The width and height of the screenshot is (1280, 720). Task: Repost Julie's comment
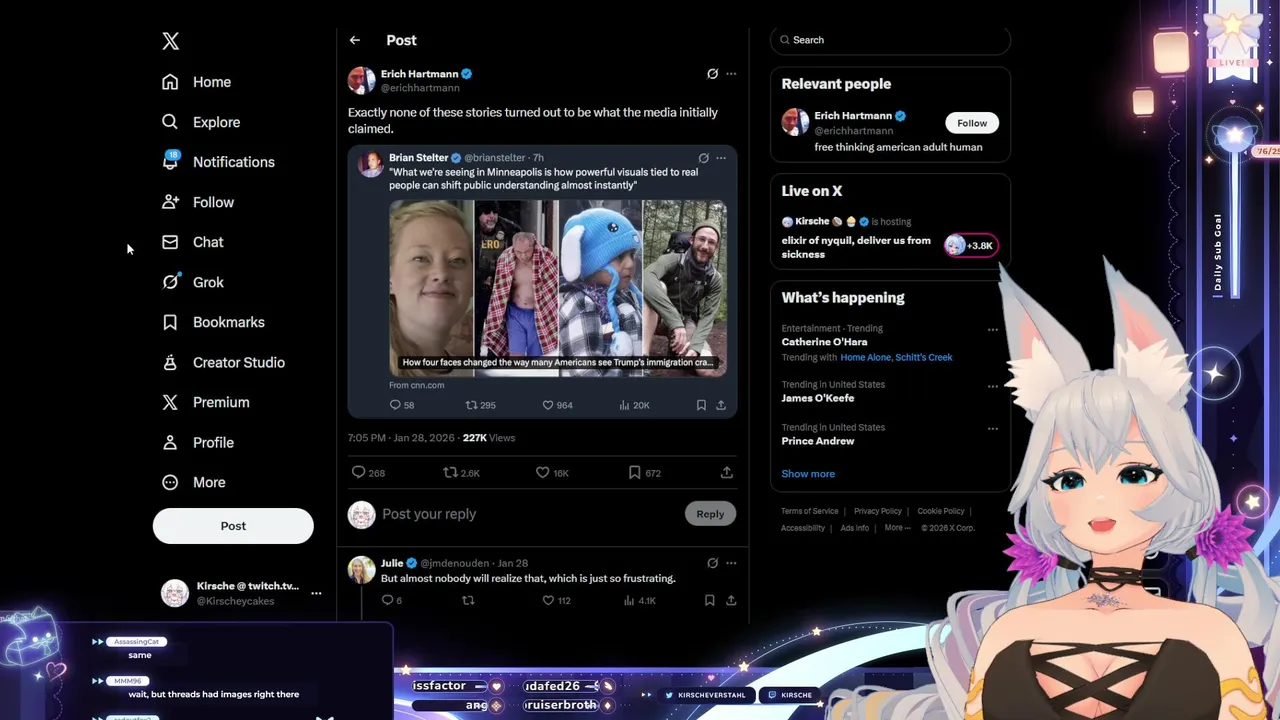point(468,600)
